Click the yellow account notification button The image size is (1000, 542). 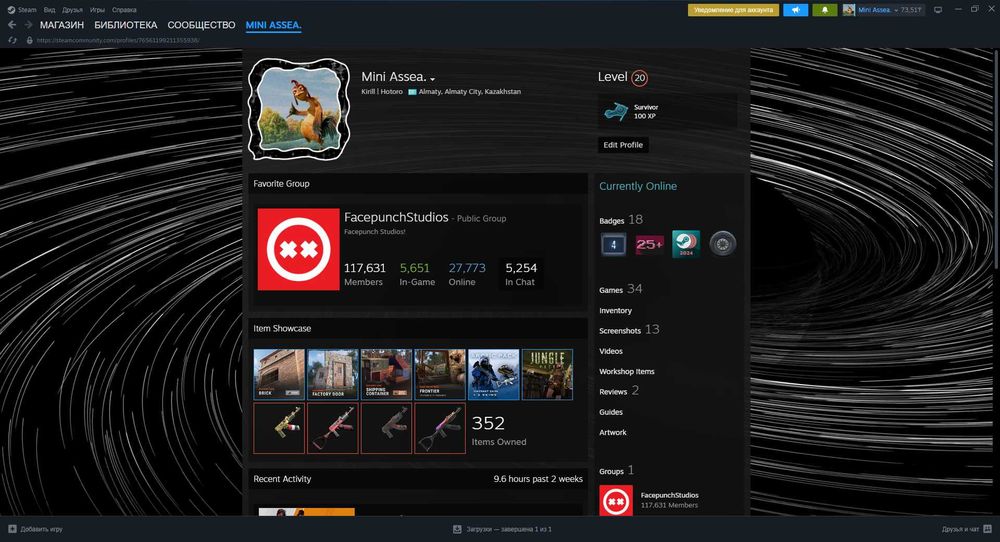click(x=733, y=10)
